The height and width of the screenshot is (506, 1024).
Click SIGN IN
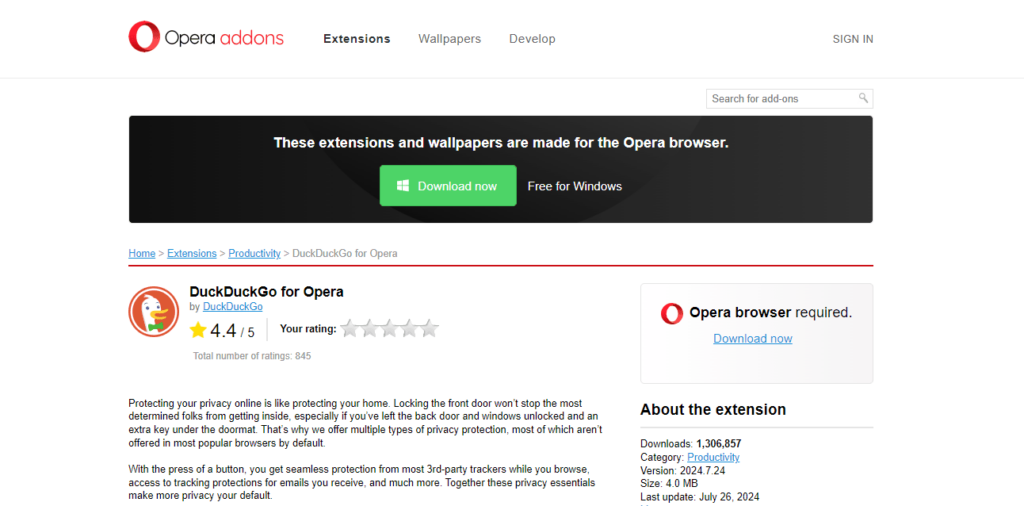click(853, 39)
